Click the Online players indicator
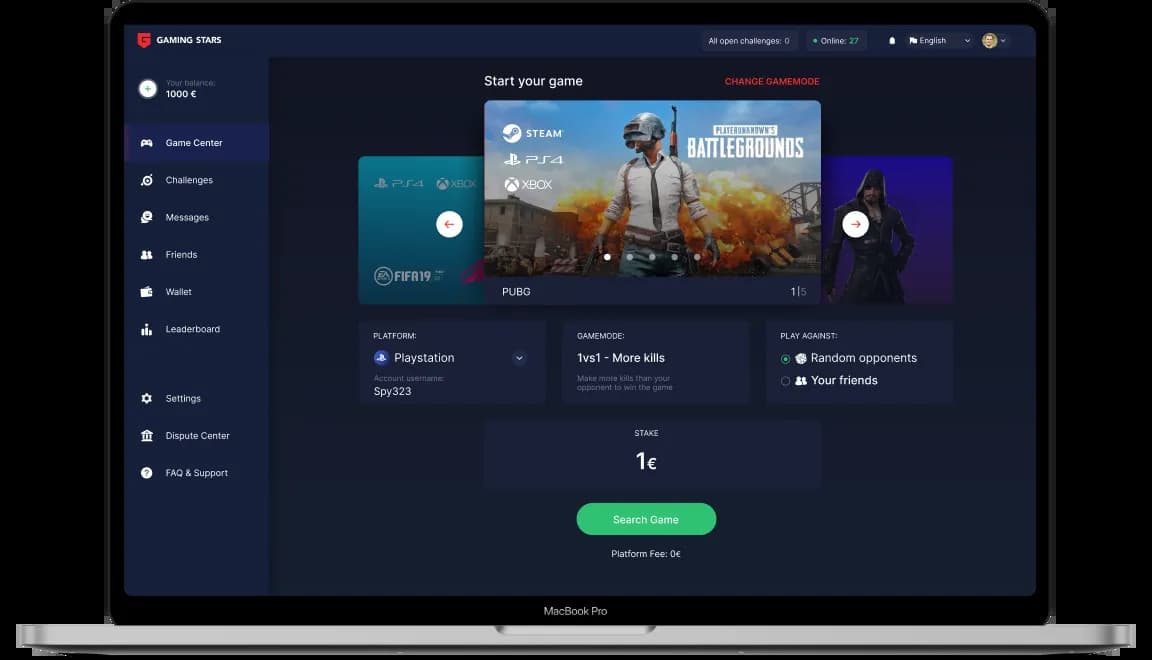The image size is (1152, 660). pyautogui.click(x=836, y=41)
